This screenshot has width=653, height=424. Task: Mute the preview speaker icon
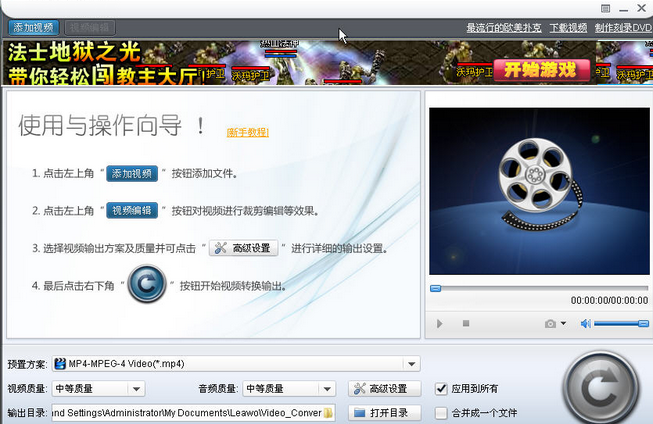point(586,324)
